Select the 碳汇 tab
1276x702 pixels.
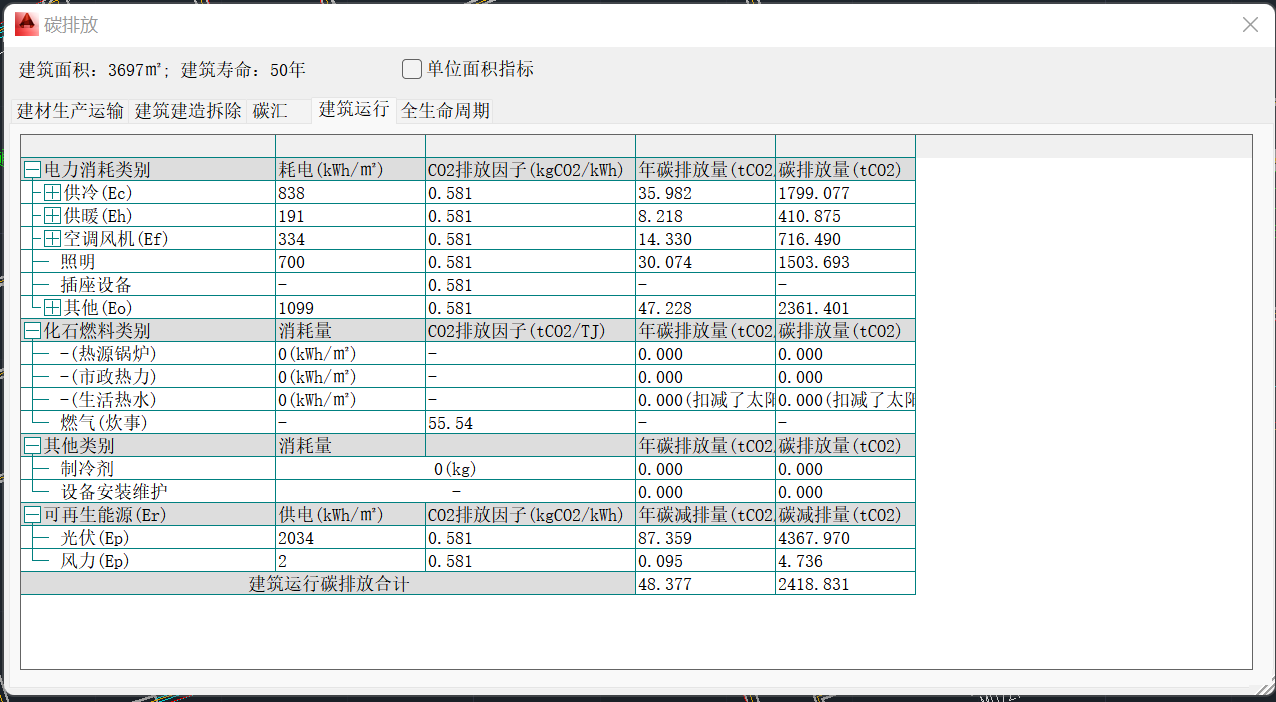click(x=270, y=111)
